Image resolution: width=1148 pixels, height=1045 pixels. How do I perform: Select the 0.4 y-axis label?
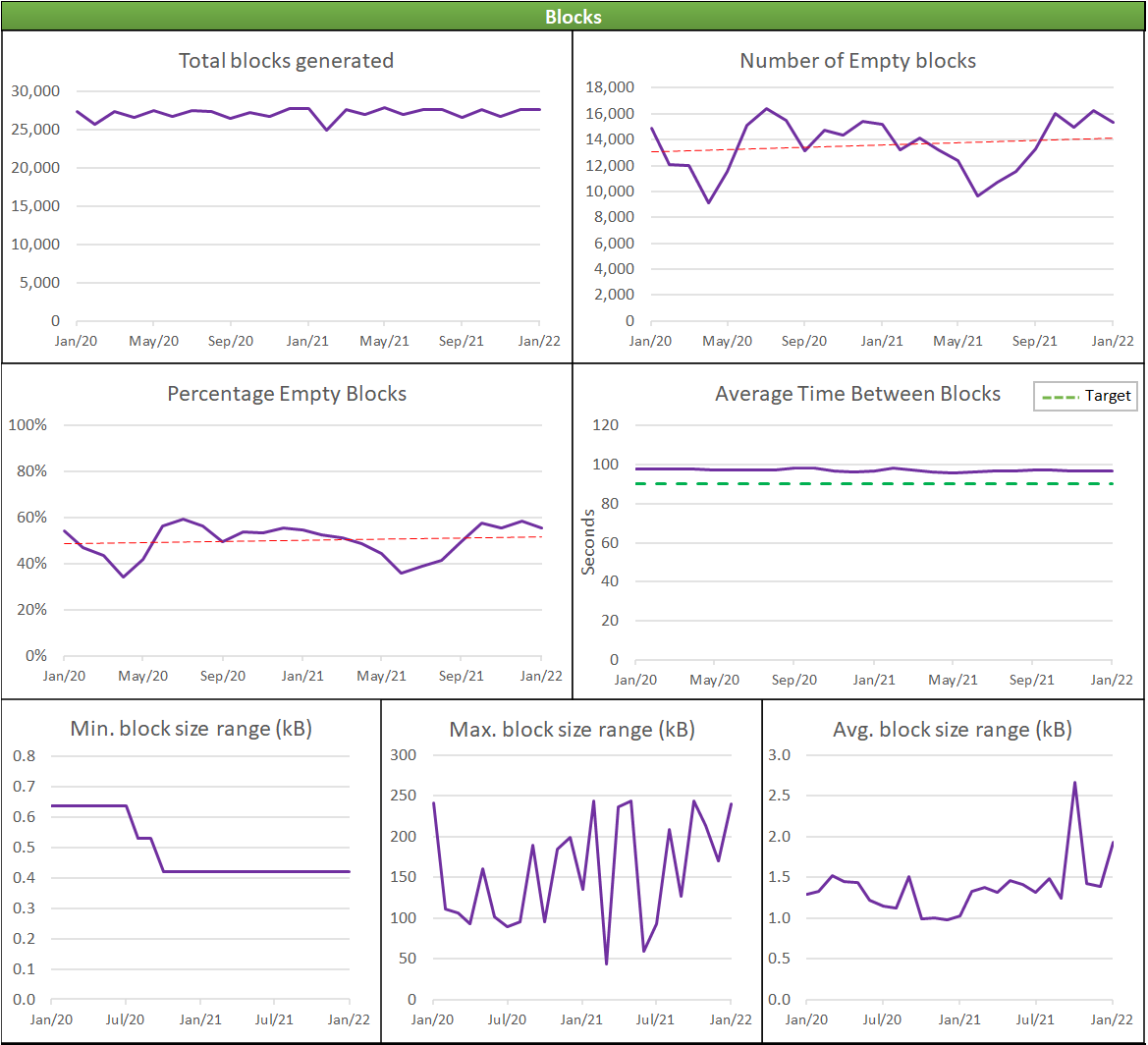click(x=25, y=877)
